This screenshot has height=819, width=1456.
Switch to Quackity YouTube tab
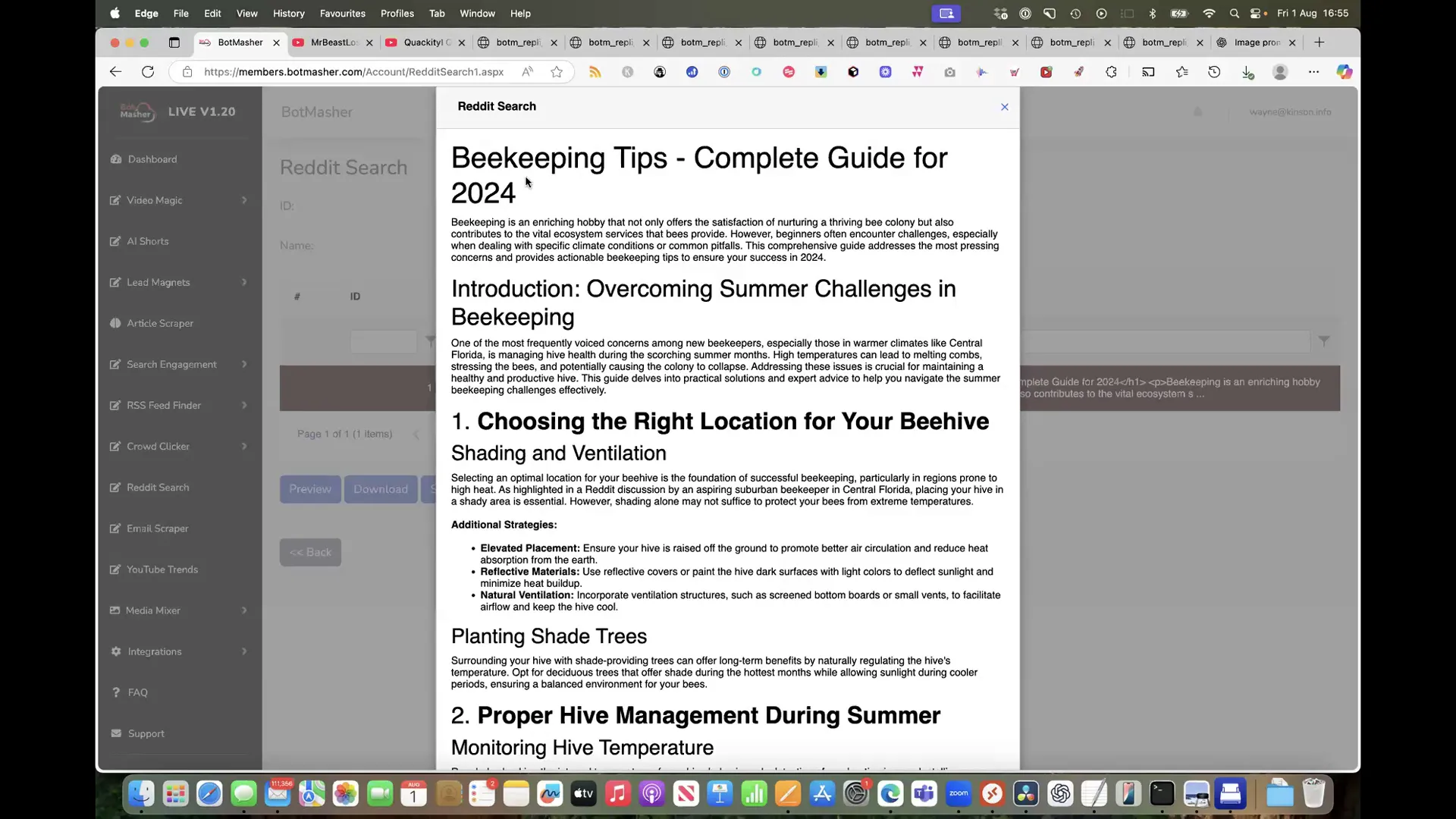pyautogui.click(x=425, y=42)
